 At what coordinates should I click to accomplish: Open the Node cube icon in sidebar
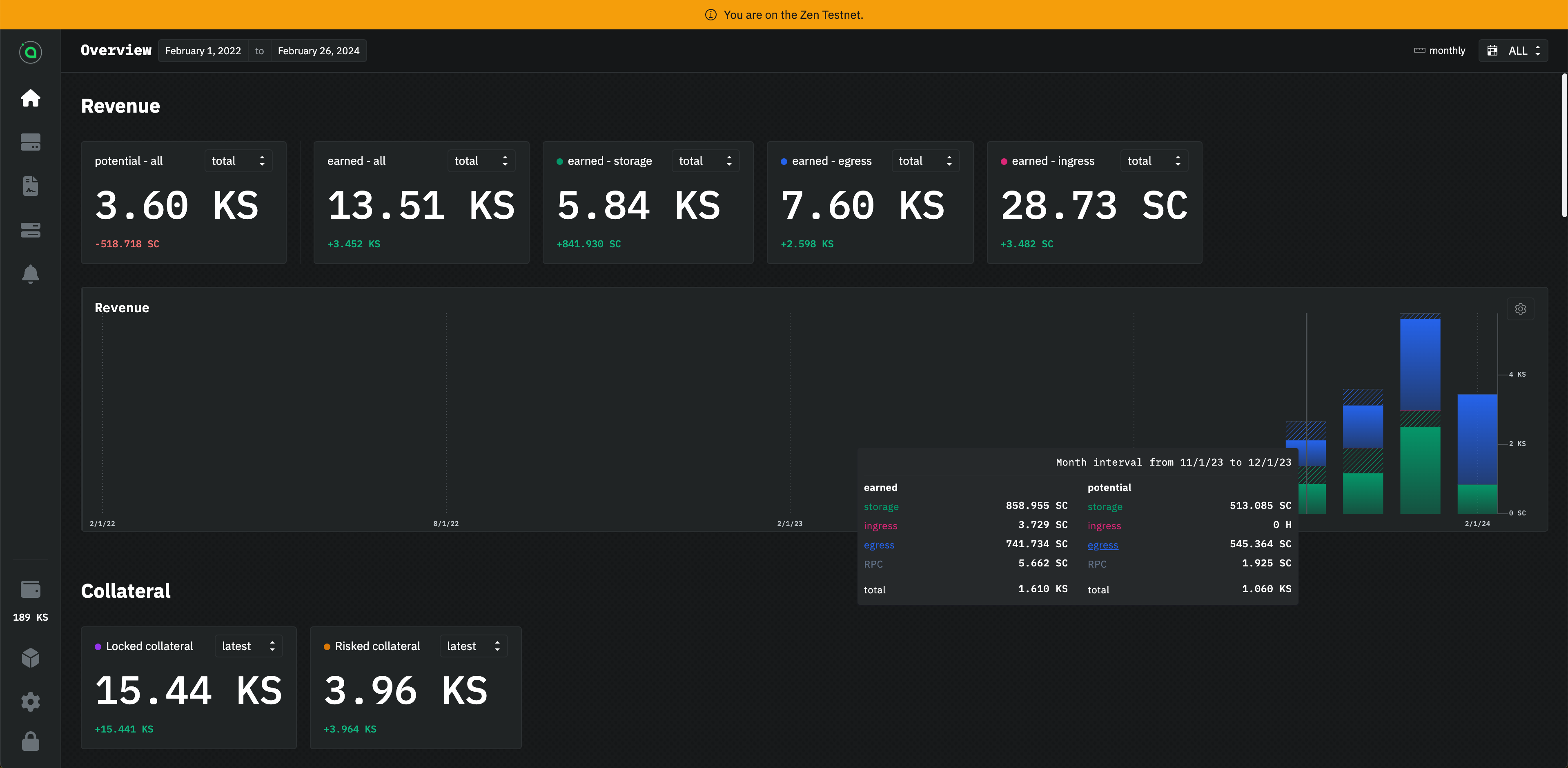tap(31, 658)
